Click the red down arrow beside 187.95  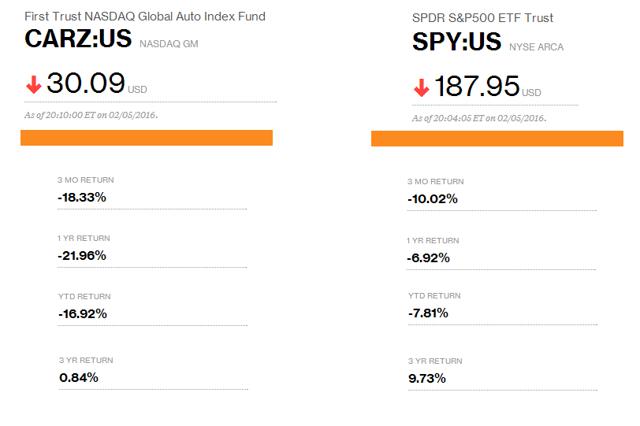coord(421,87)
